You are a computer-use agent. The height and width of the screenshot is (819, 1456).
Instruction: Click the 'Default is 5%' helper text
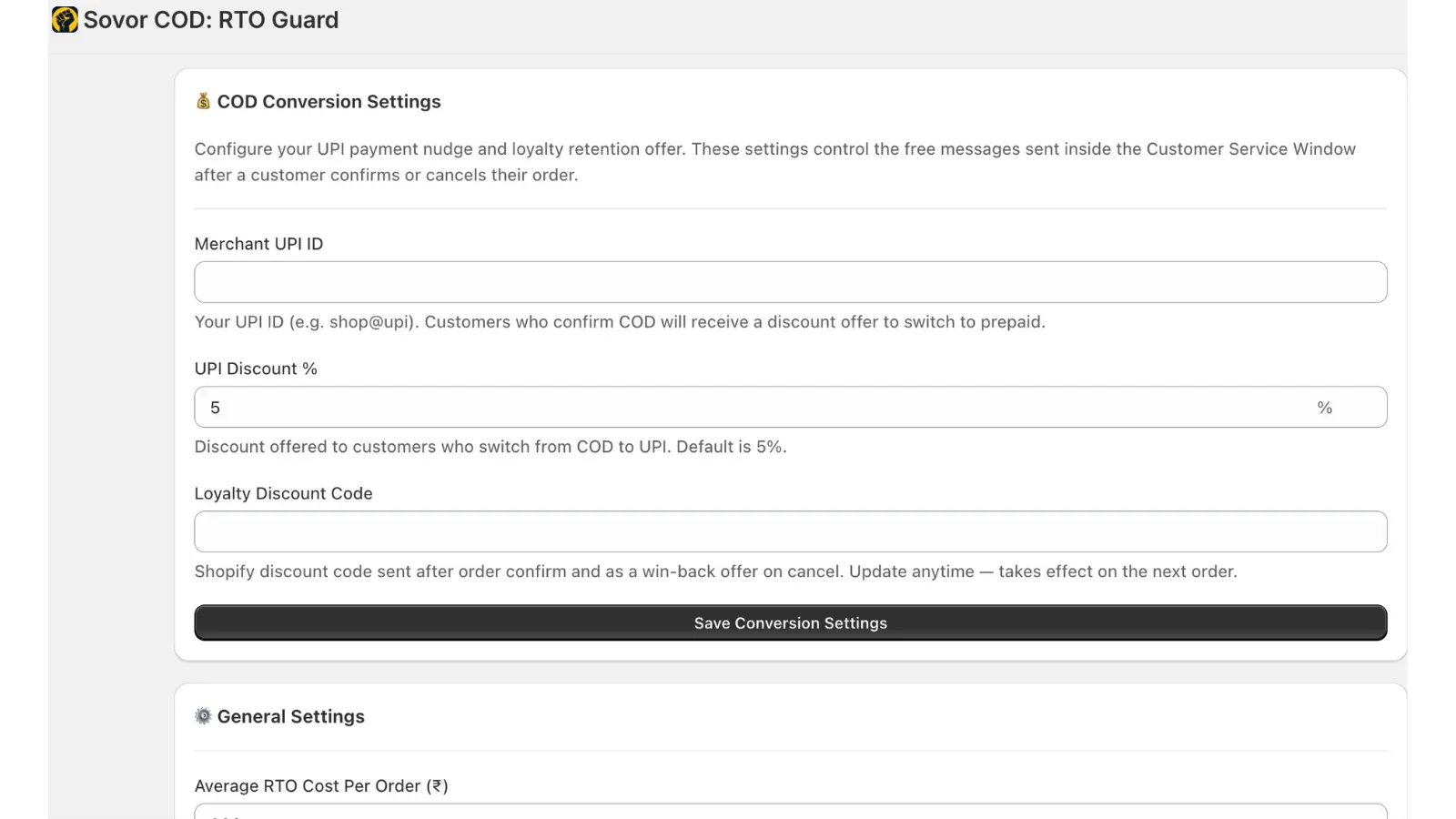490,447
